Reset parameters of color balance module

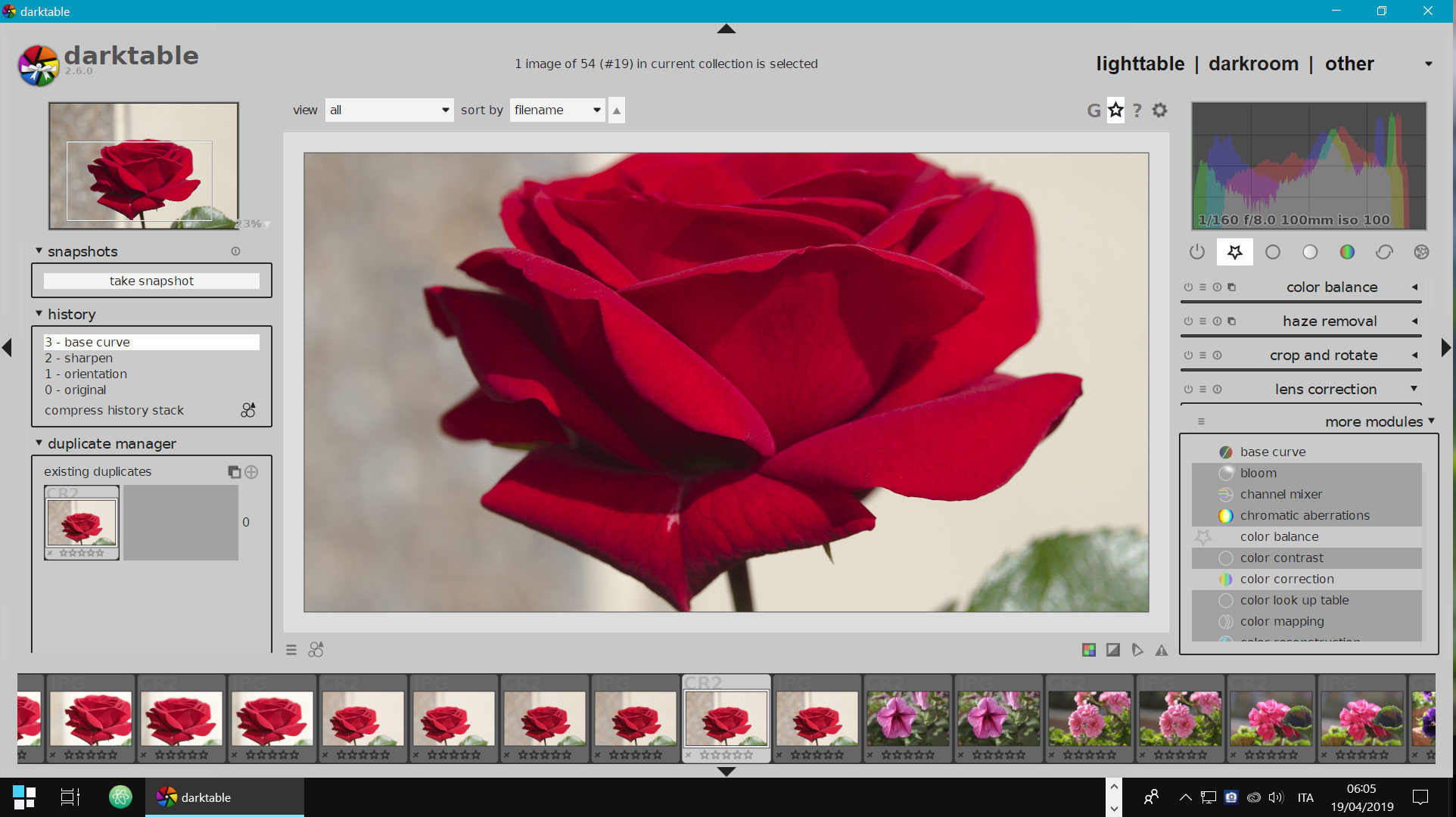1217,287
